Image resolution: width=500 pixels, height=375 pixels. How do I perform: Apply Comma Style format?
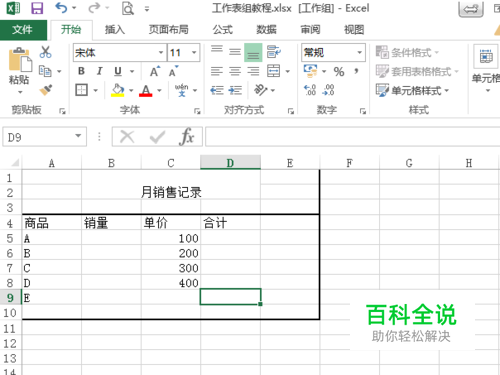356,71
